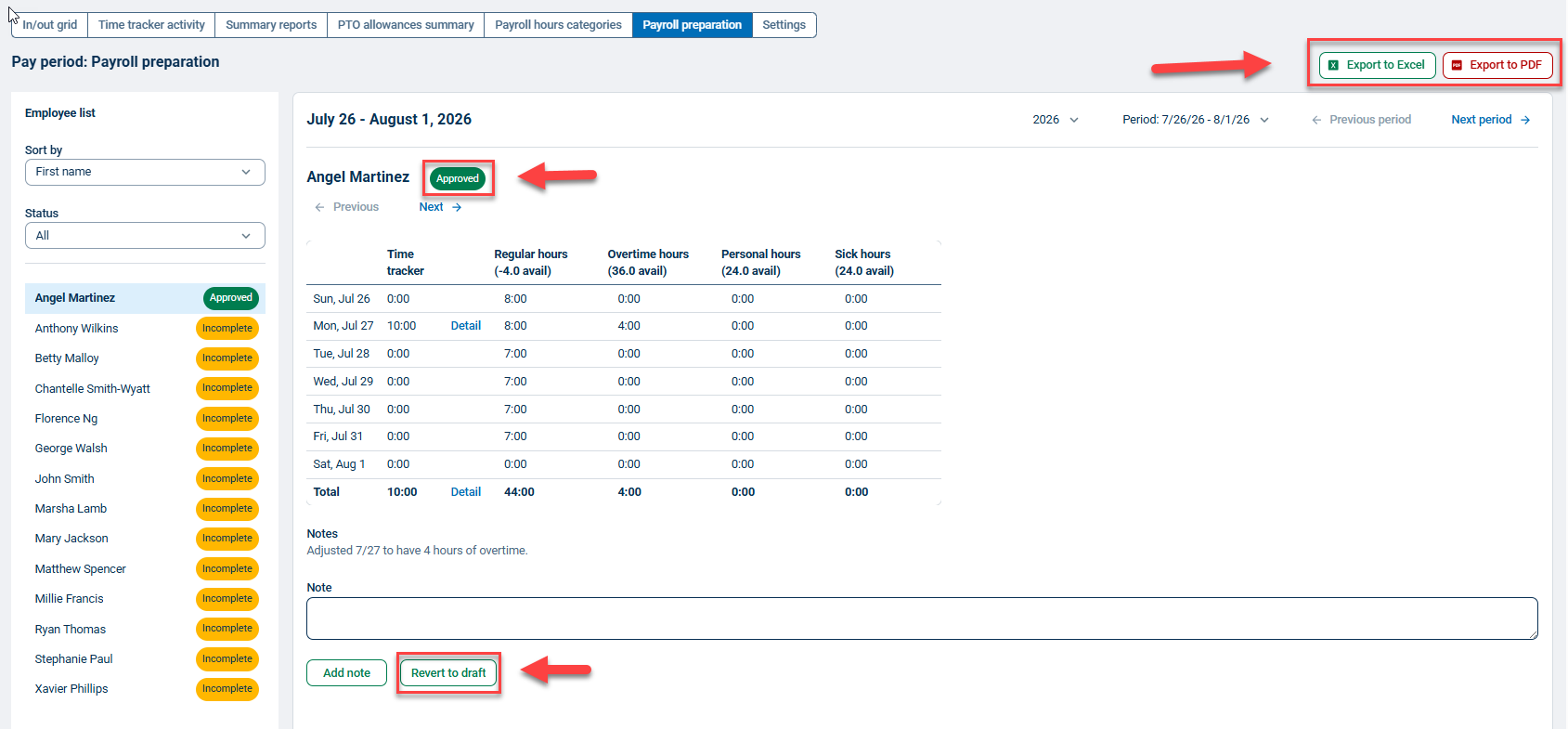The width and height of the screenshot is (1568, 729).
Task: Click the Add note button
Action: 346,673
